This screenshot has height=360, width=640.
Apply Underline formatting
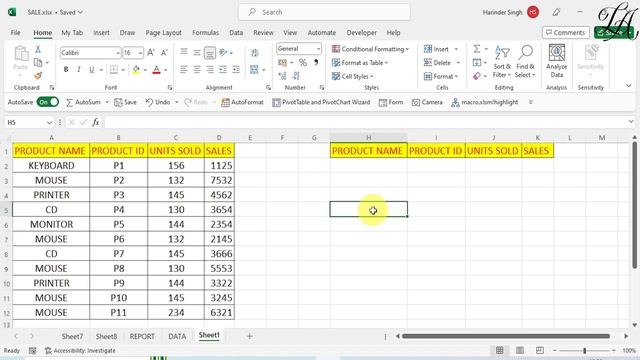pyautogui.click(x=91, y=70)
